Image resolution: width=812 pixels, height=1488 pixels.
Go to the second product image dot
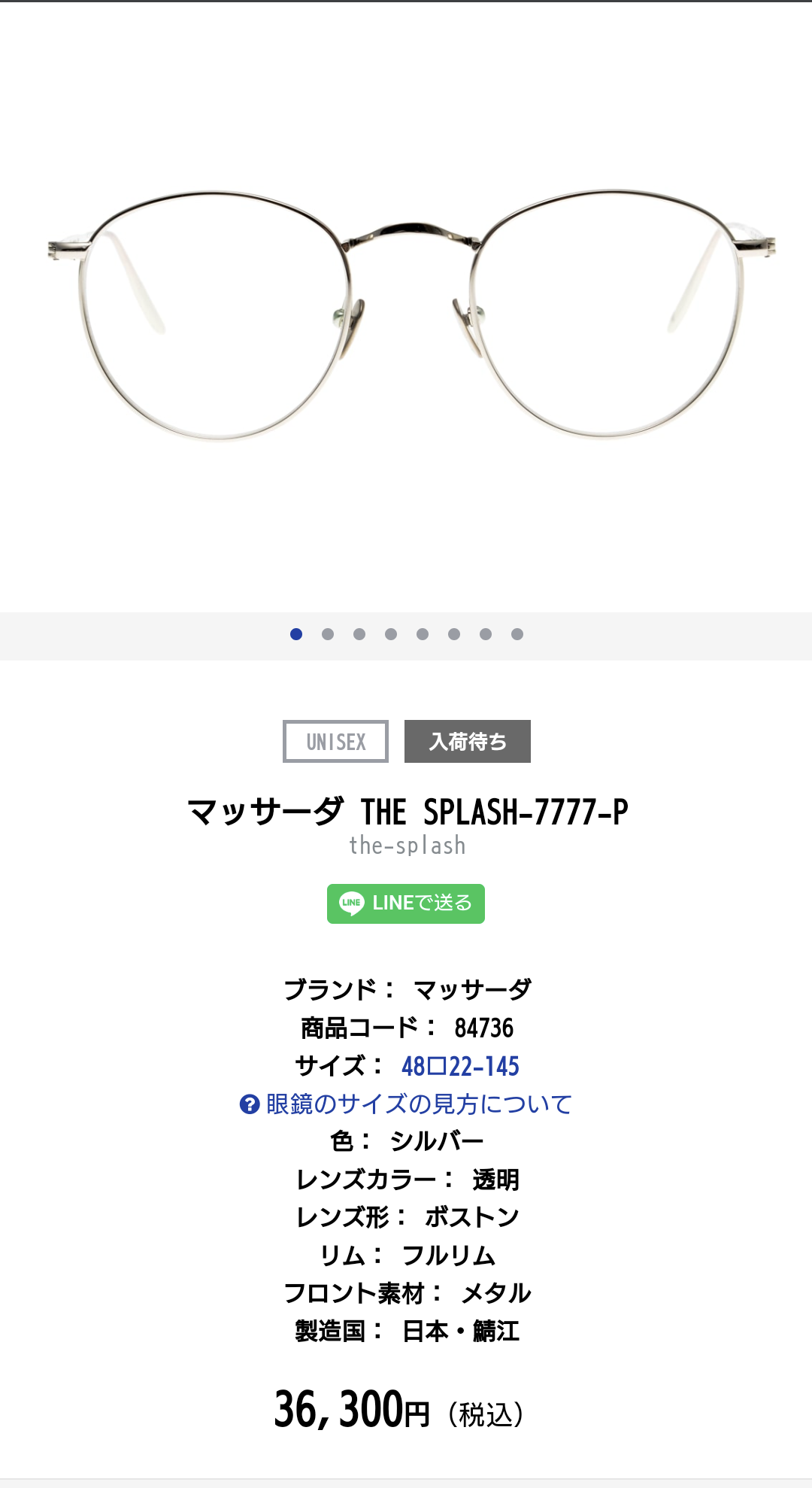click(x=328, y=634)
